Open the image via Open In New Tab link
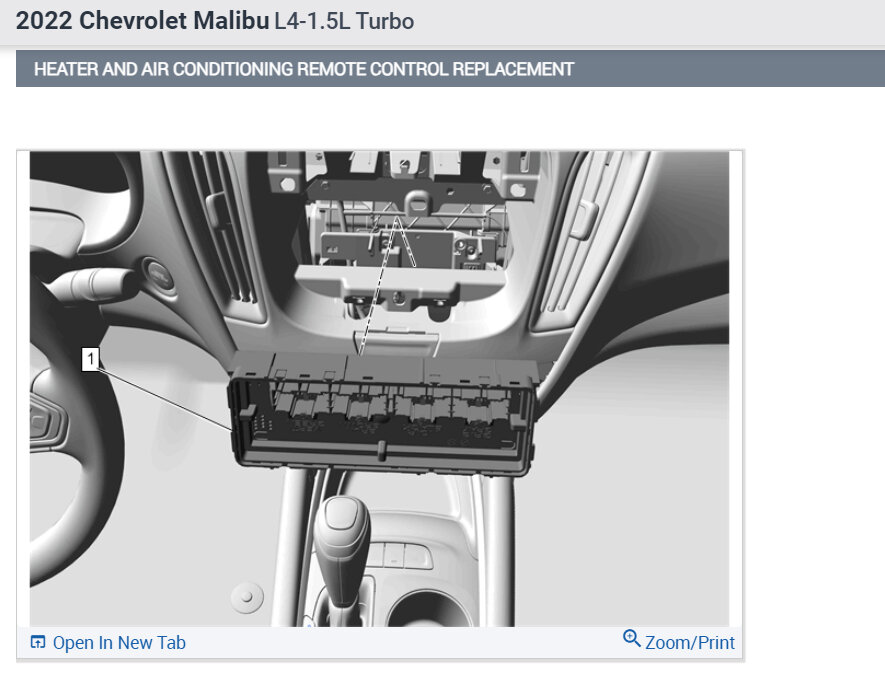The height and width of the screenshot is (680, 885). pyautogui.click(x=119, y=643)
